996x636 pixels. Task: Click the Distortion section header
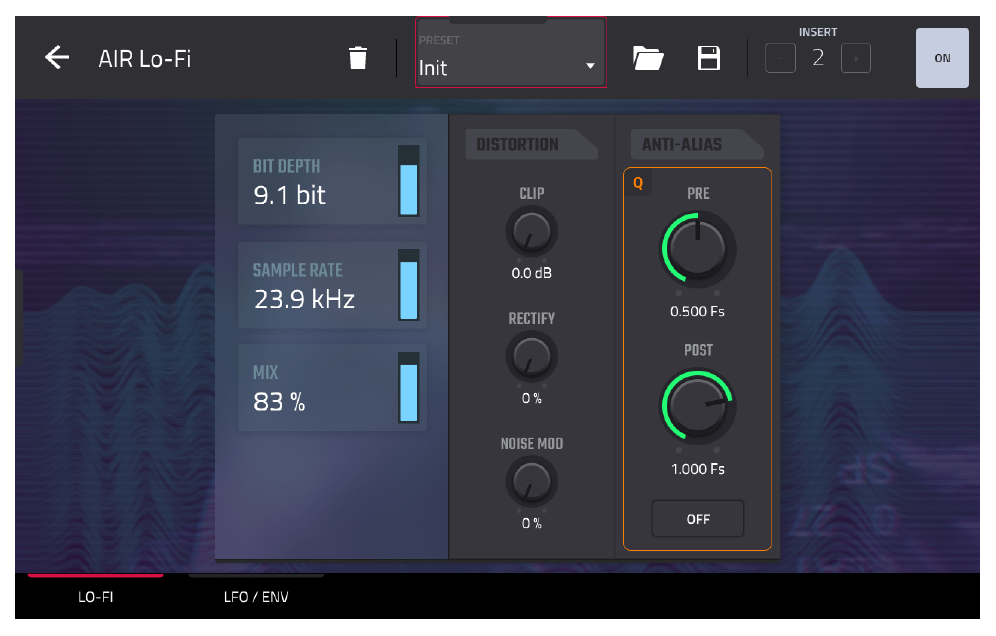coord(531,144)
